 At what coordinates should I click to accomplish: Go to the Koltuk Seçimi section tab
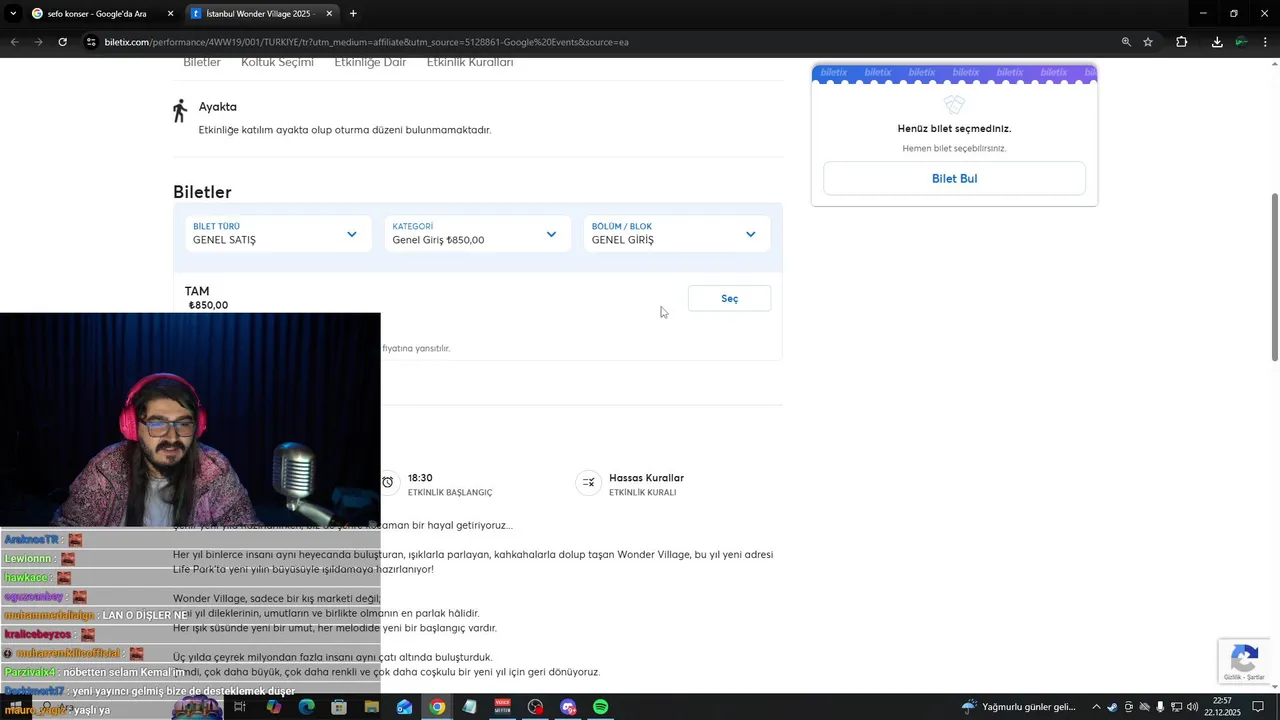[x=277, y=62]
